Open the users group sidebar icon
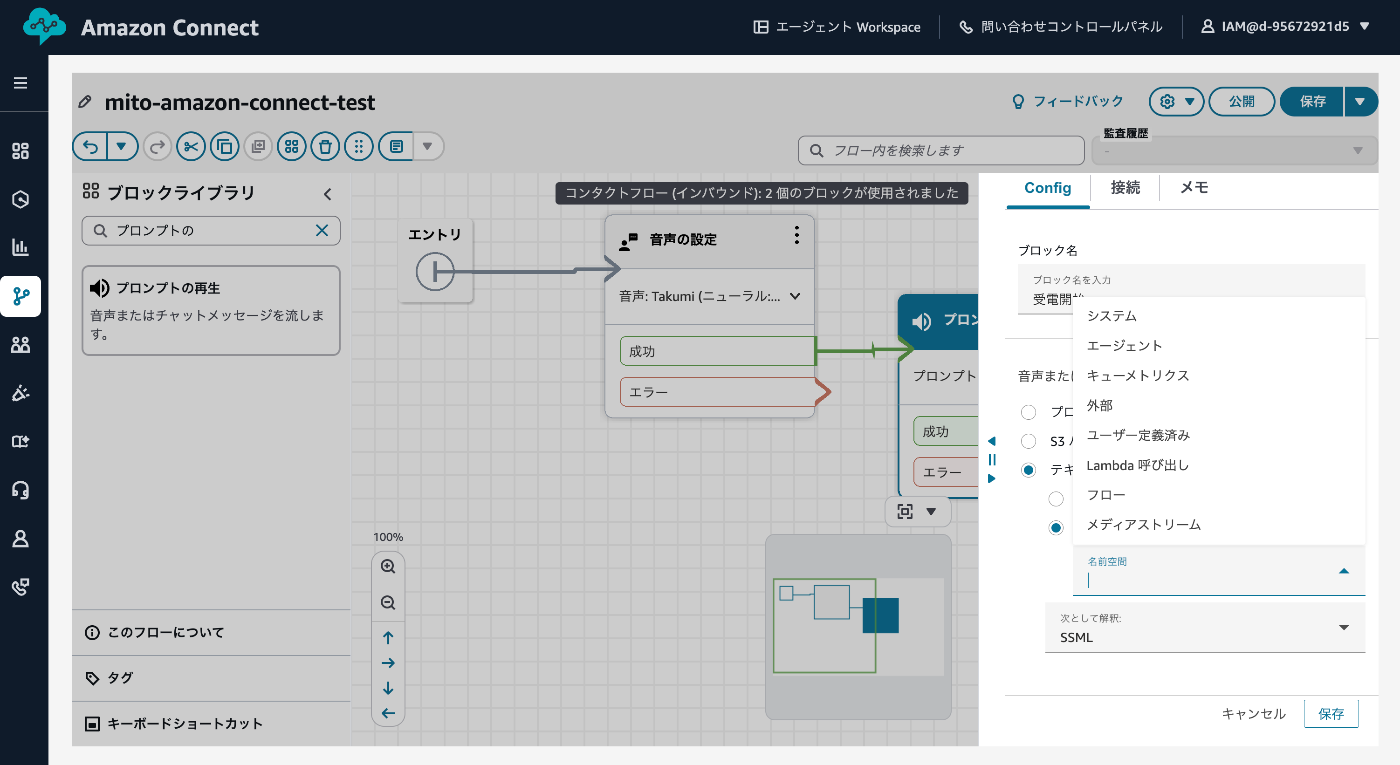Screen dimensions: 1400x765 point(20,345)
